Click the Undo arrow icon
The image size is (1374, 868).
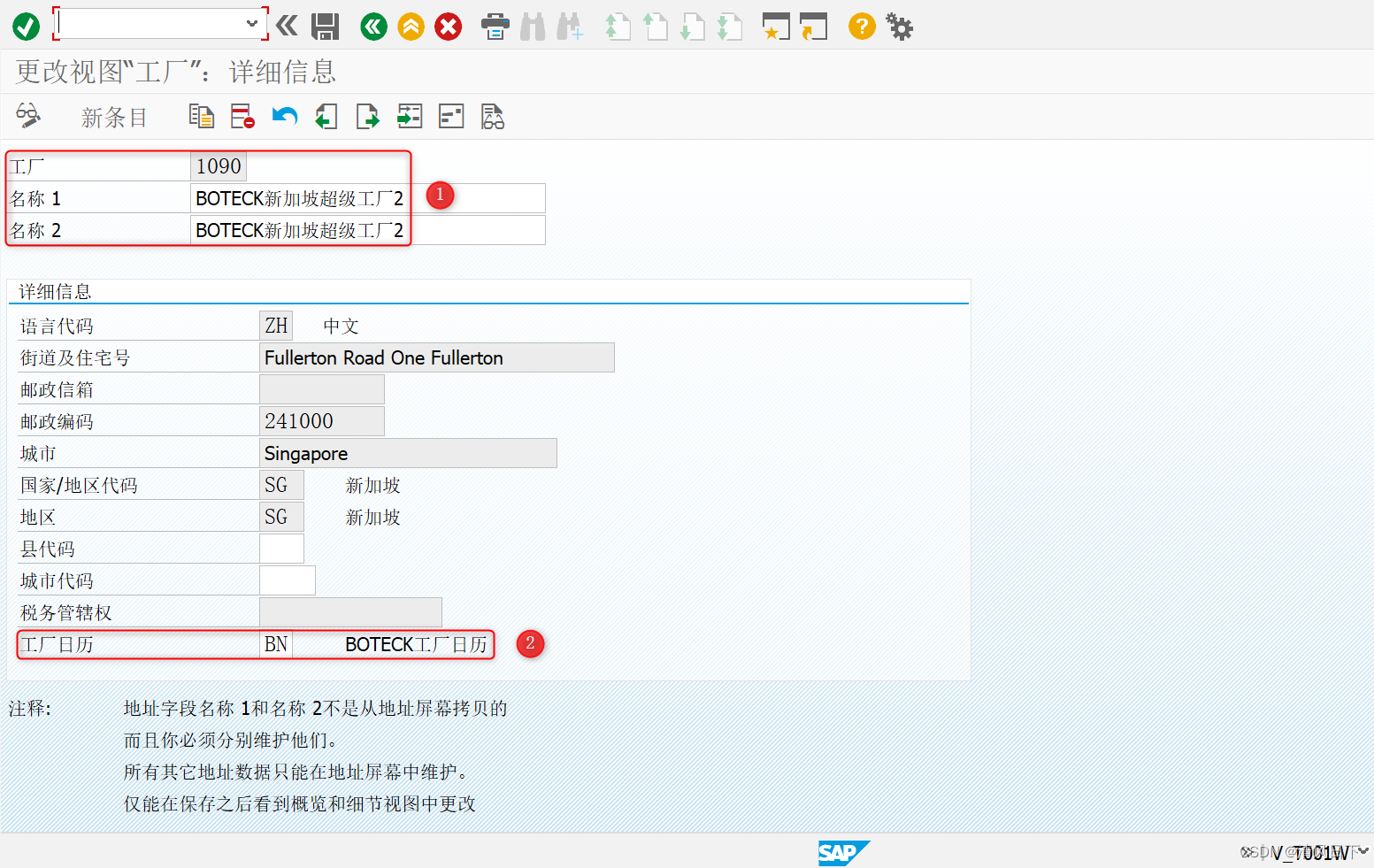(284, 116)
